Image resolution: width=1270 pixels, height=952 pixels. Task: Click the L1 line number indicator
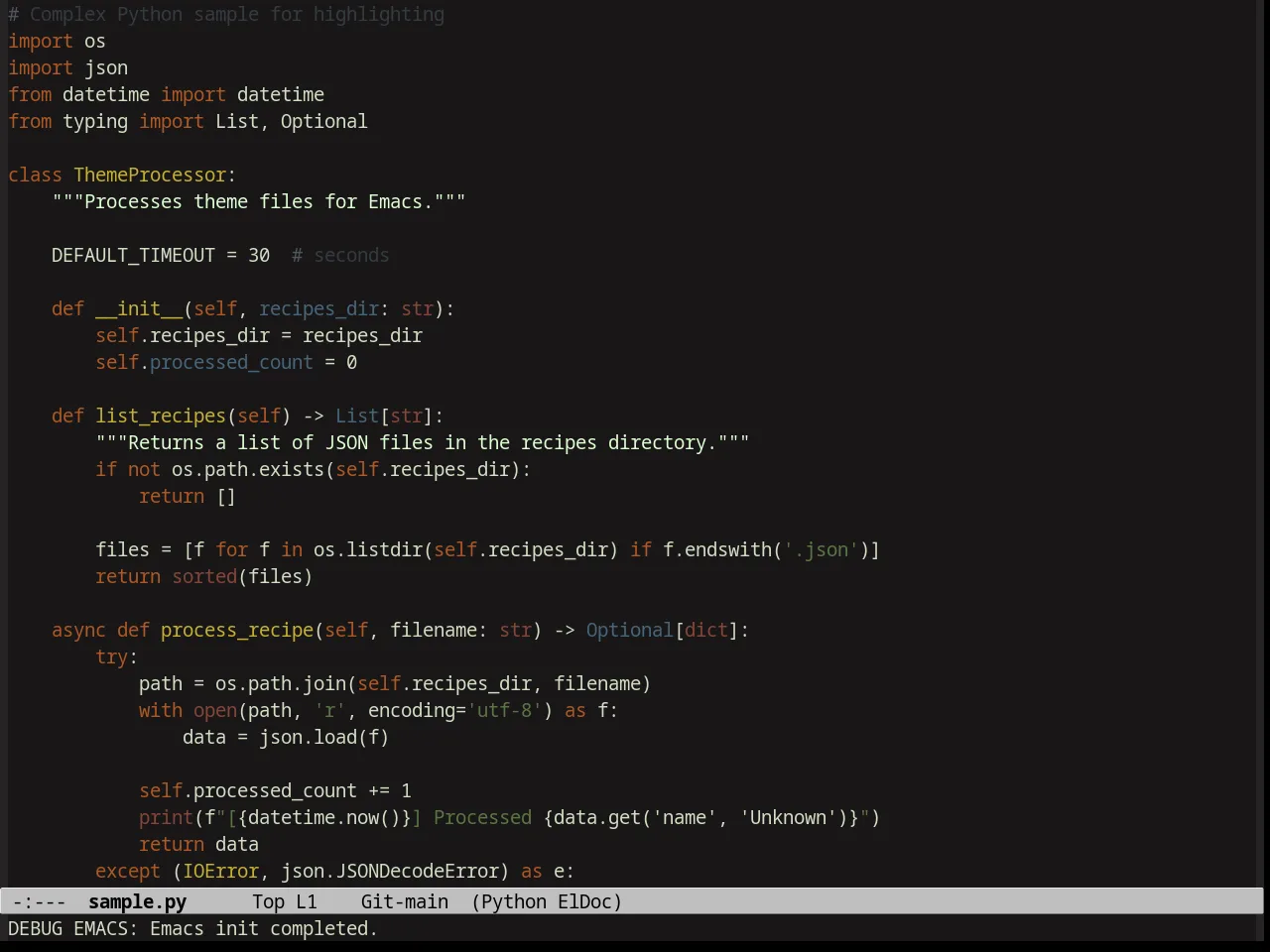[307, 901]
